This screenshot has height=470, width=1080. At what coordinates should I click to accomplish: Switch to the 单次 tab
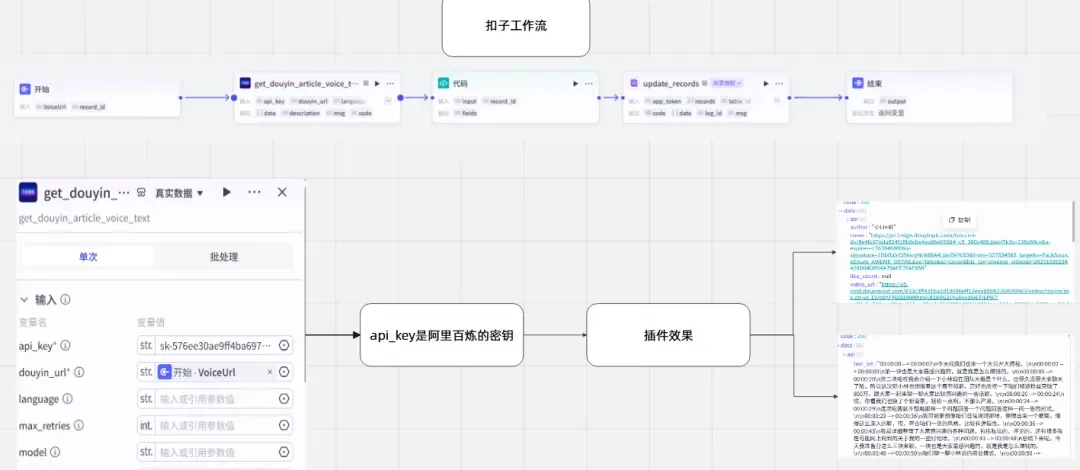[x=88, y=256]
